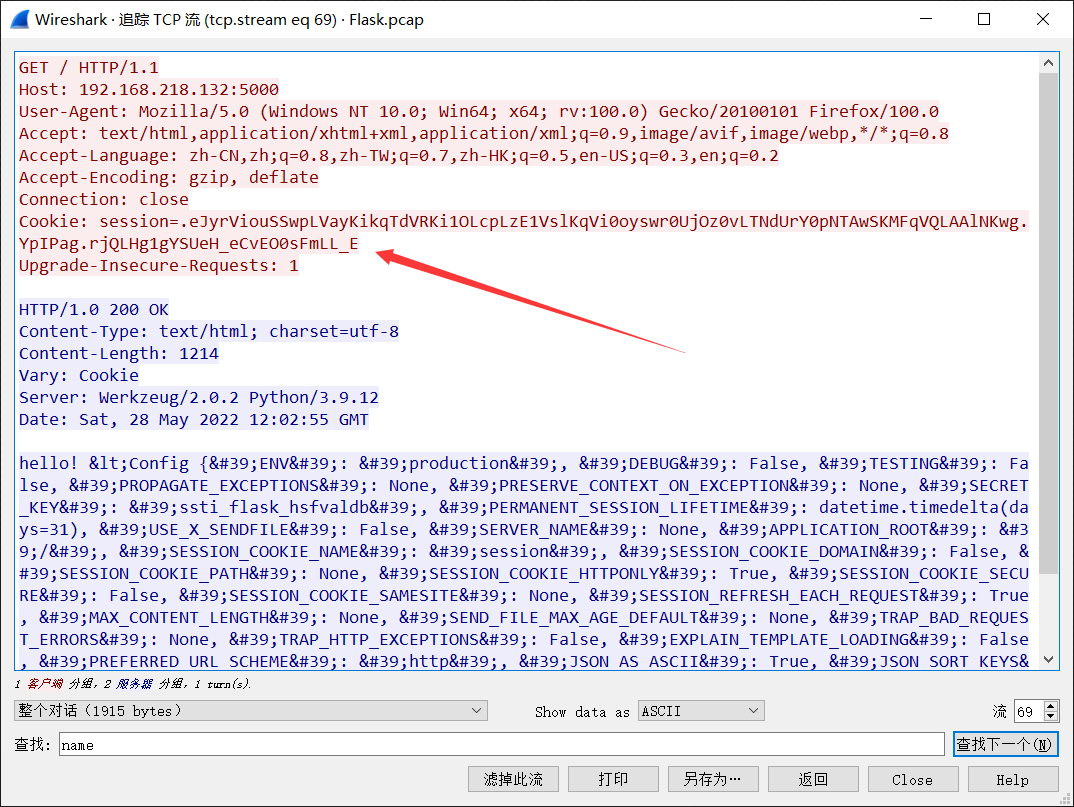Click the Upgrade-Insecure-Requests: 1 line
Image resolution: width=1074 pixels, height=807 pixels.
coord(158,265)
